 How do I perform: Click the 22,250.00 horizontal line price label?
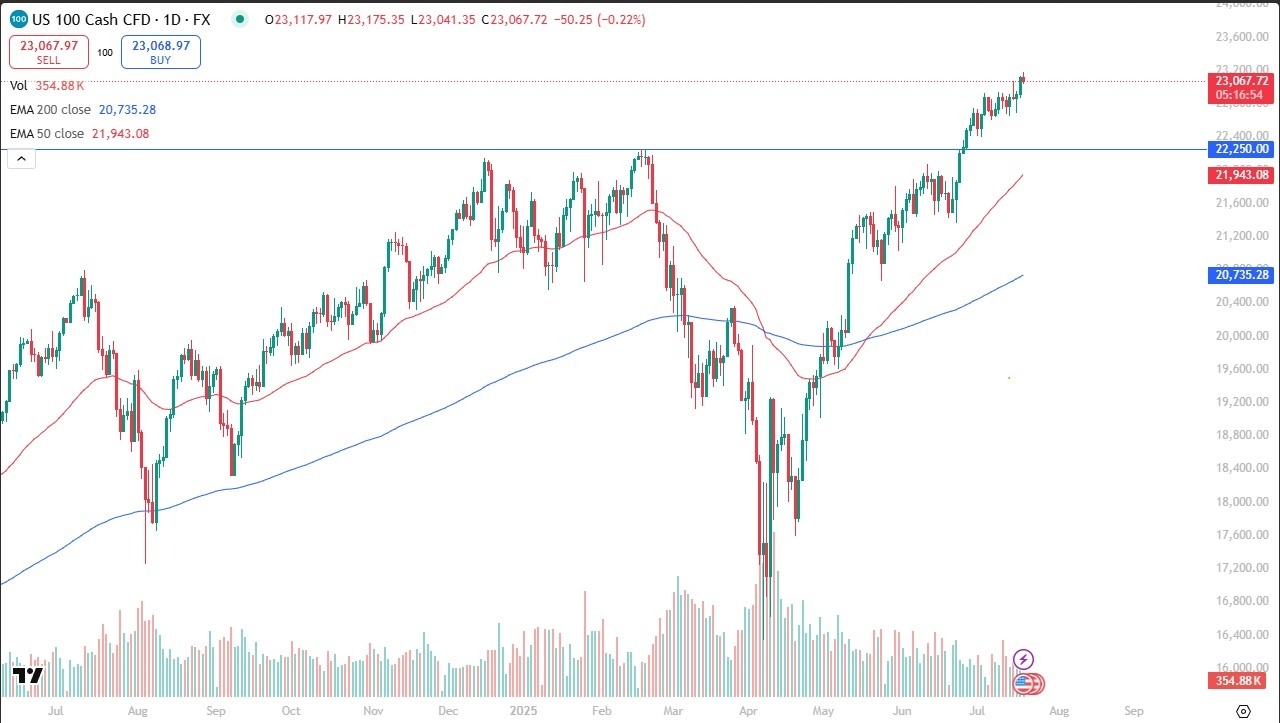[x=1242, y=149]
